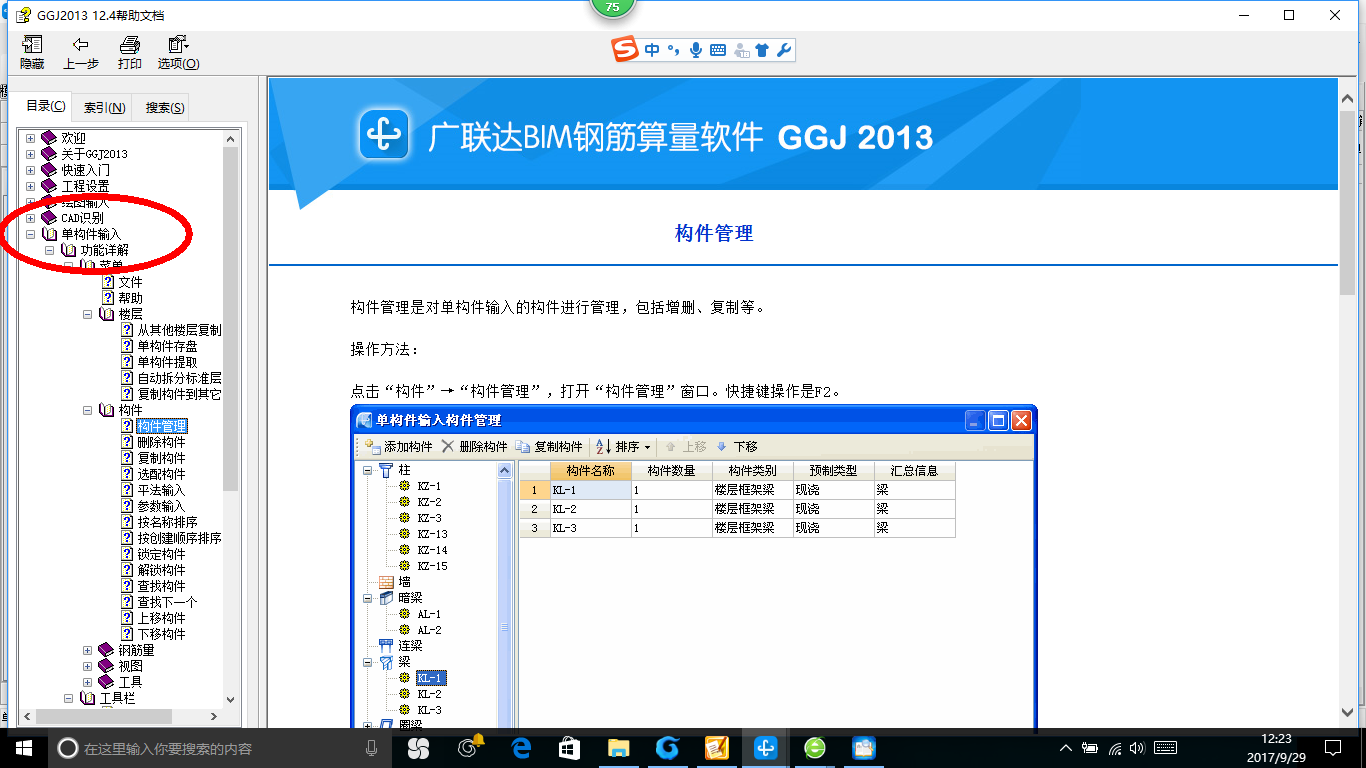The width and height of the screenshot is (1366, 768).
Task: Open the 锁定构件 help page
Action: 161,554
